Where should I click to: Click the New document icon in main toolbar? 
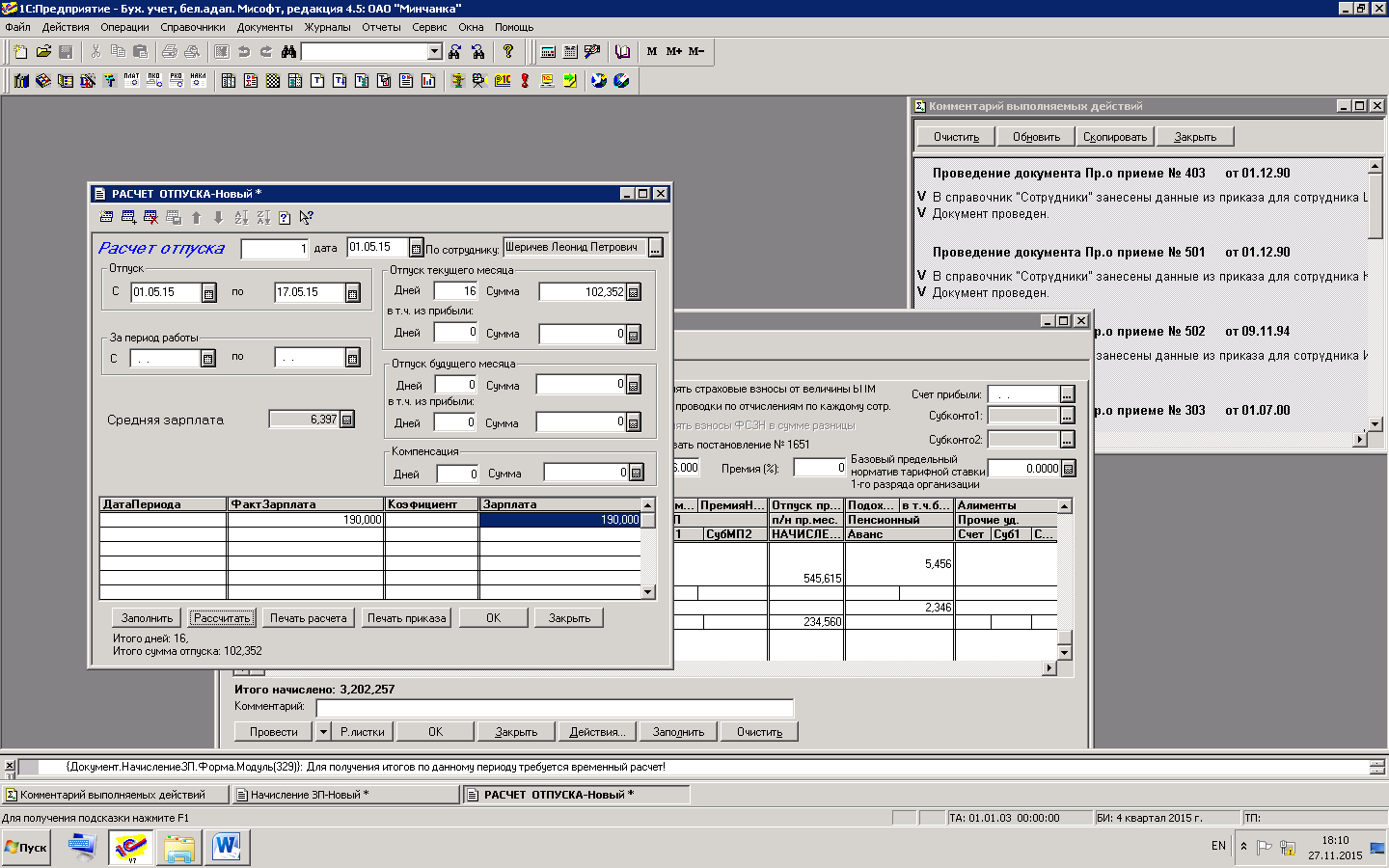click(20, 51)
